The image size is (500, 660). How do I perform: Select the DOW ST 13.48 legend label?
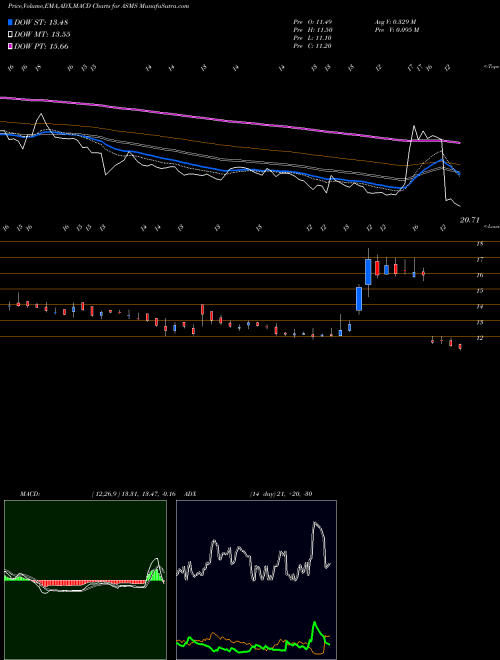[x=41, y=22]
